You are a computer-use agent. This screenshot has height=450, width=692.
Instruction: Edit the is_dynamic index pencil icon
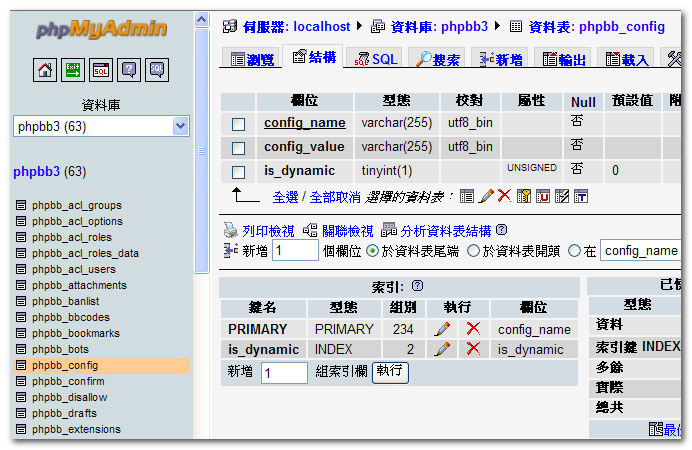(x=442, y=349)
